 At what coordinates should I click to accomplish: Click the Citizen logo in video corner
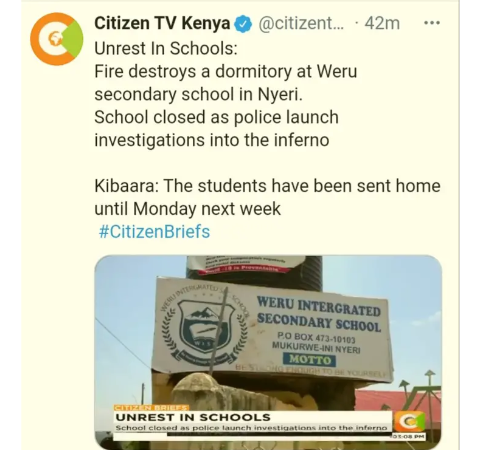410,422
